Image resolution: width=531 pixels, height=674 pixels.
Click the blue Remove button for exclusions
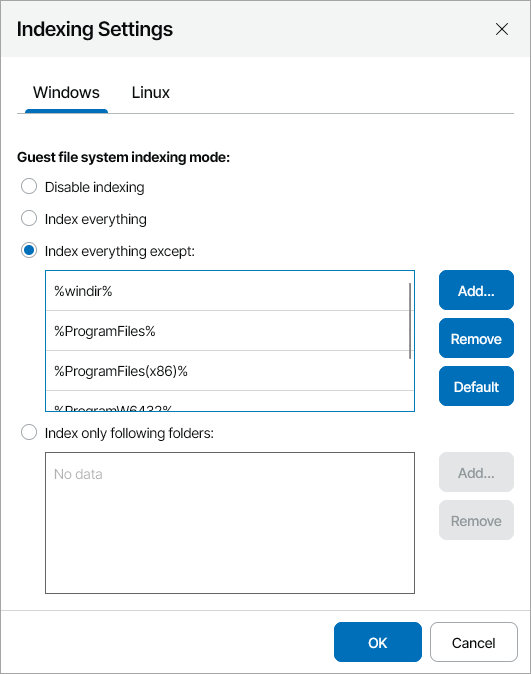476,338
